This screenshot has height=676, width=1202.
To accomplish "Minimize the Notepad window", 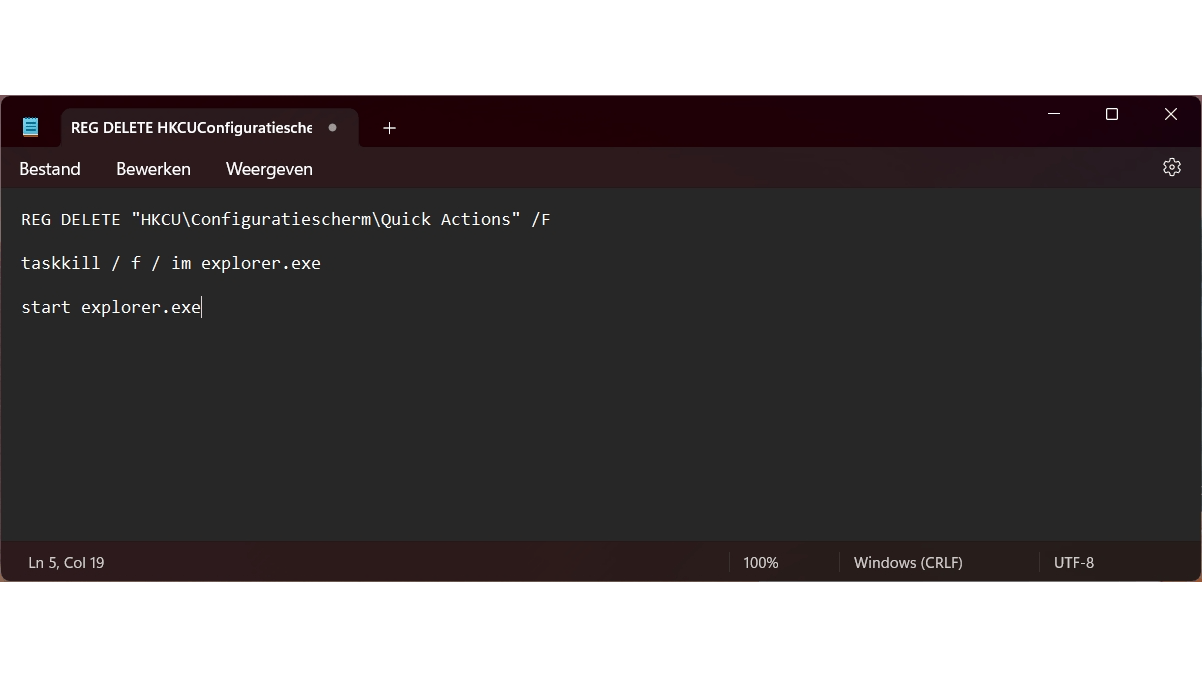I will [x=1054, y=114].
